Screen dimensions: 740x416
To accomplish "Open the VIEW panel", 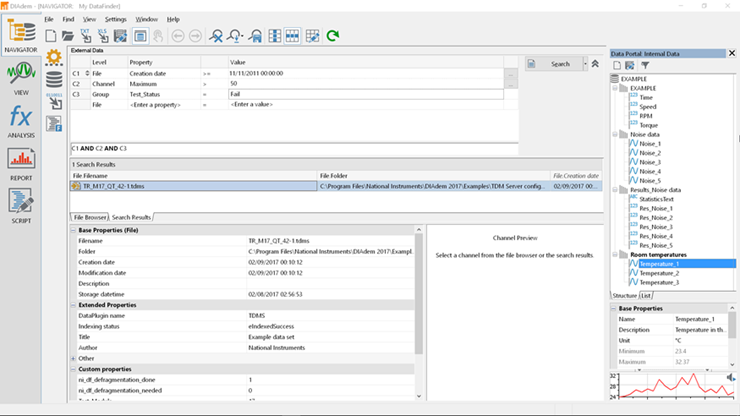I will click(x=21, y=78).
